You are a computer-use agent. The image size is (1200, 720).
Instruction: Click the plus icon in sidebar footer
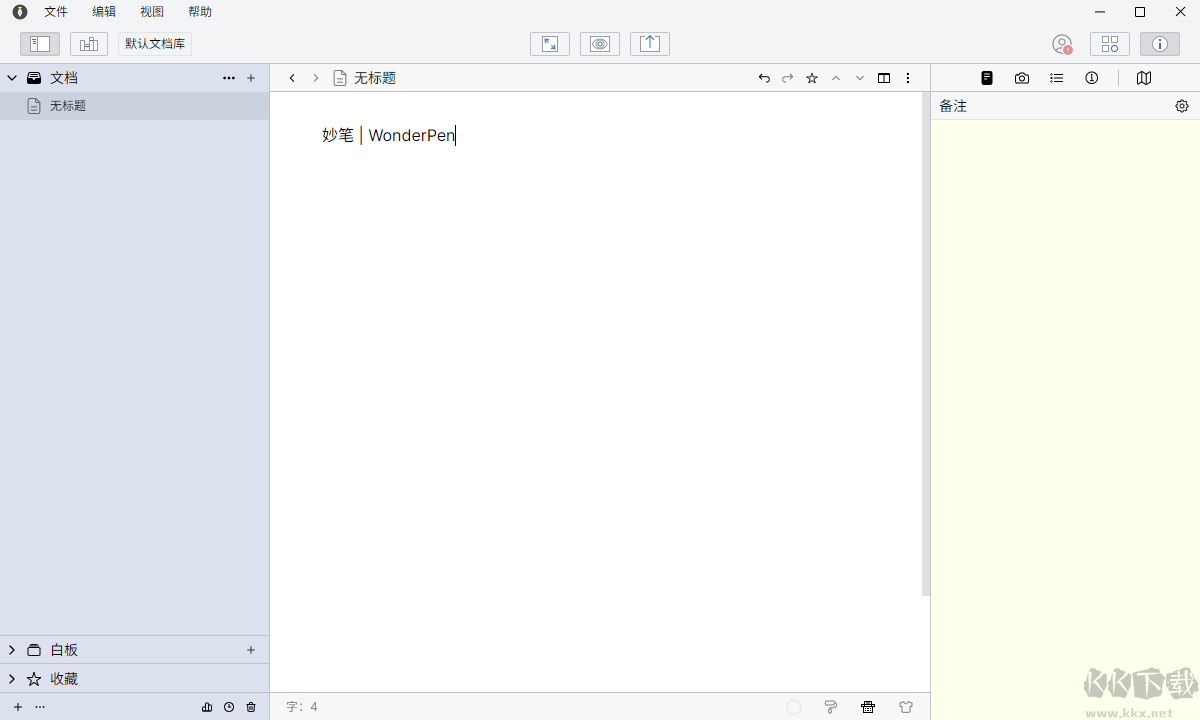[x=17, y=707]
